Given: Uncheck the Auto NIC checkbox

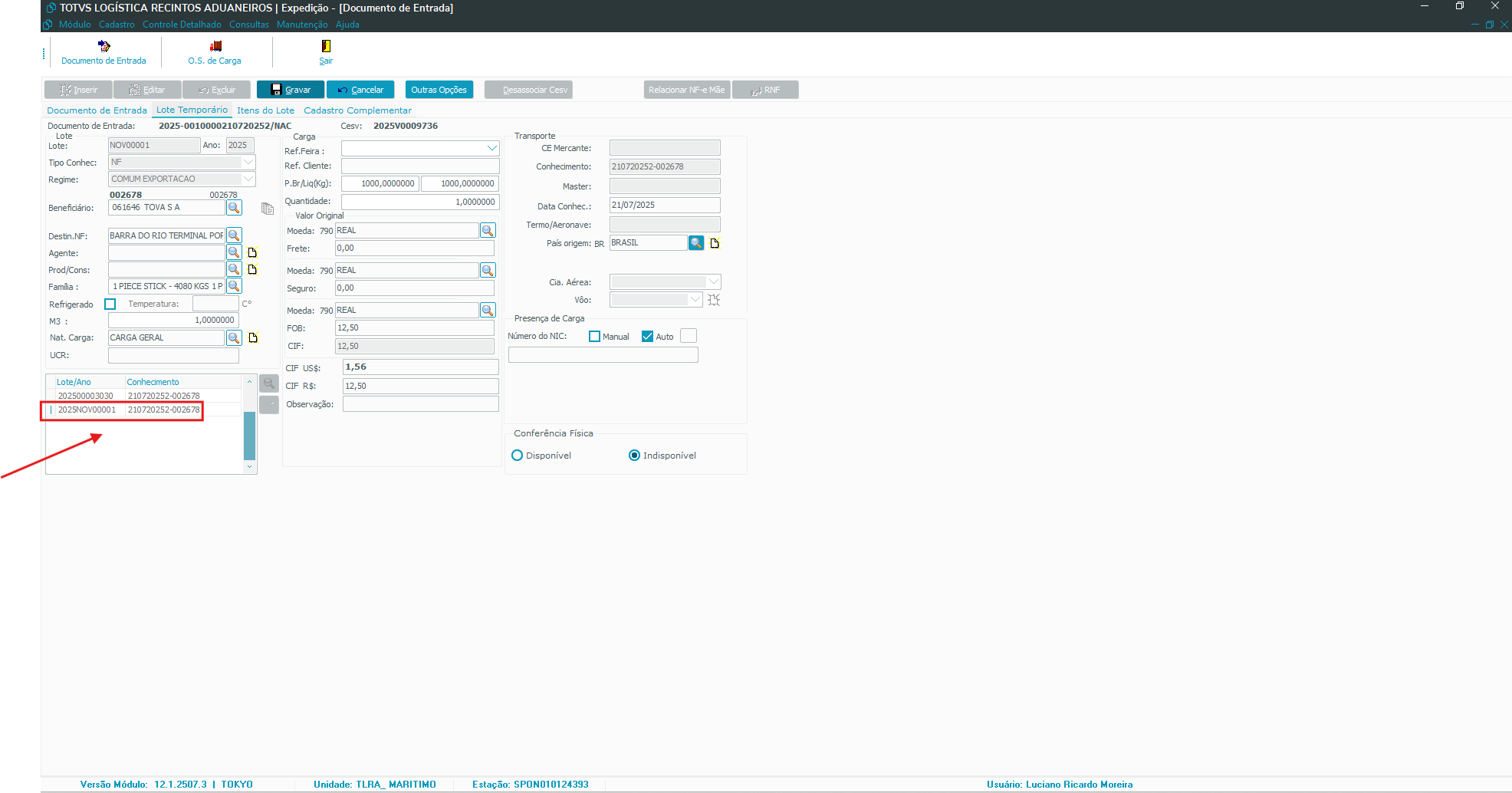Looking at the screenshot, I should 648,337.
